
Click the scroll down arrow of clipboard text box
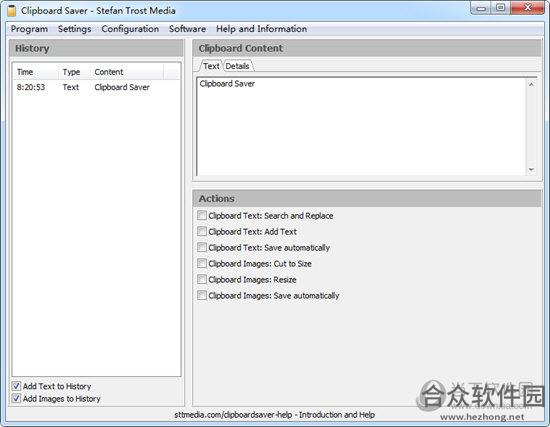pos(531,170)
